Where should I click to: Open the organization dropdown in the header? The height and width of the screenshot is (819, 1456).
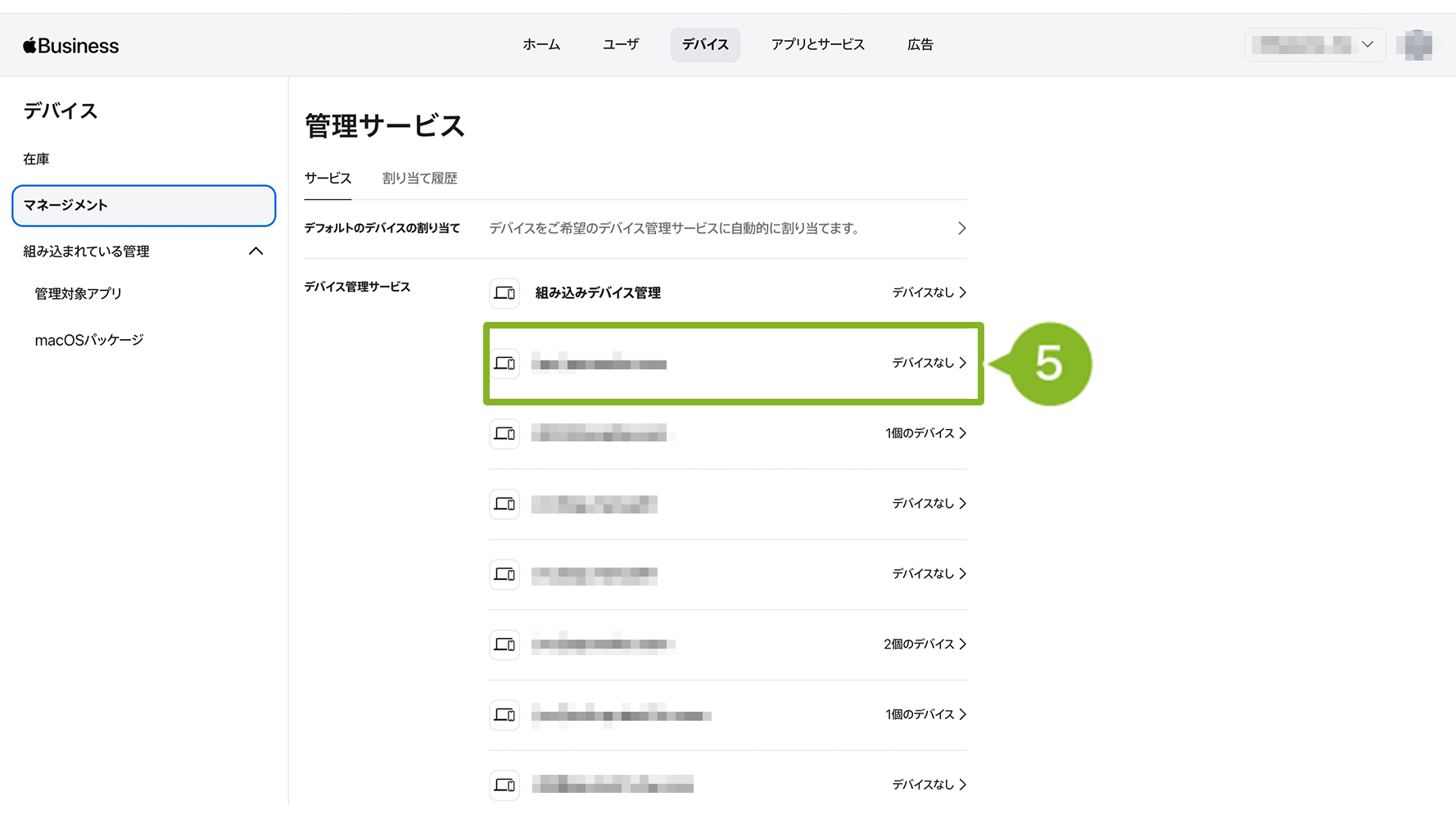(x=1314, y=45)
